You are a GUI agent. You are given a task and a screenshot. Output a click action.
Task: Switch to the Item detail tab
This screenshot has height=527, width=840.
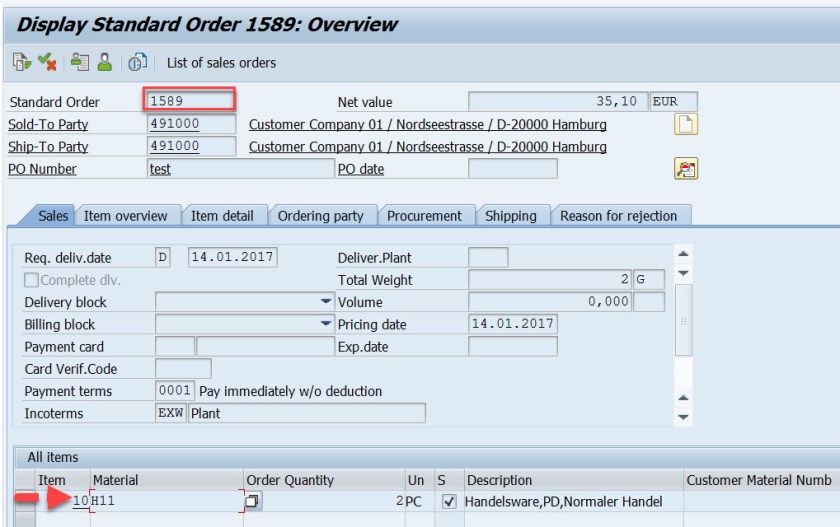[x=222, y=216]
